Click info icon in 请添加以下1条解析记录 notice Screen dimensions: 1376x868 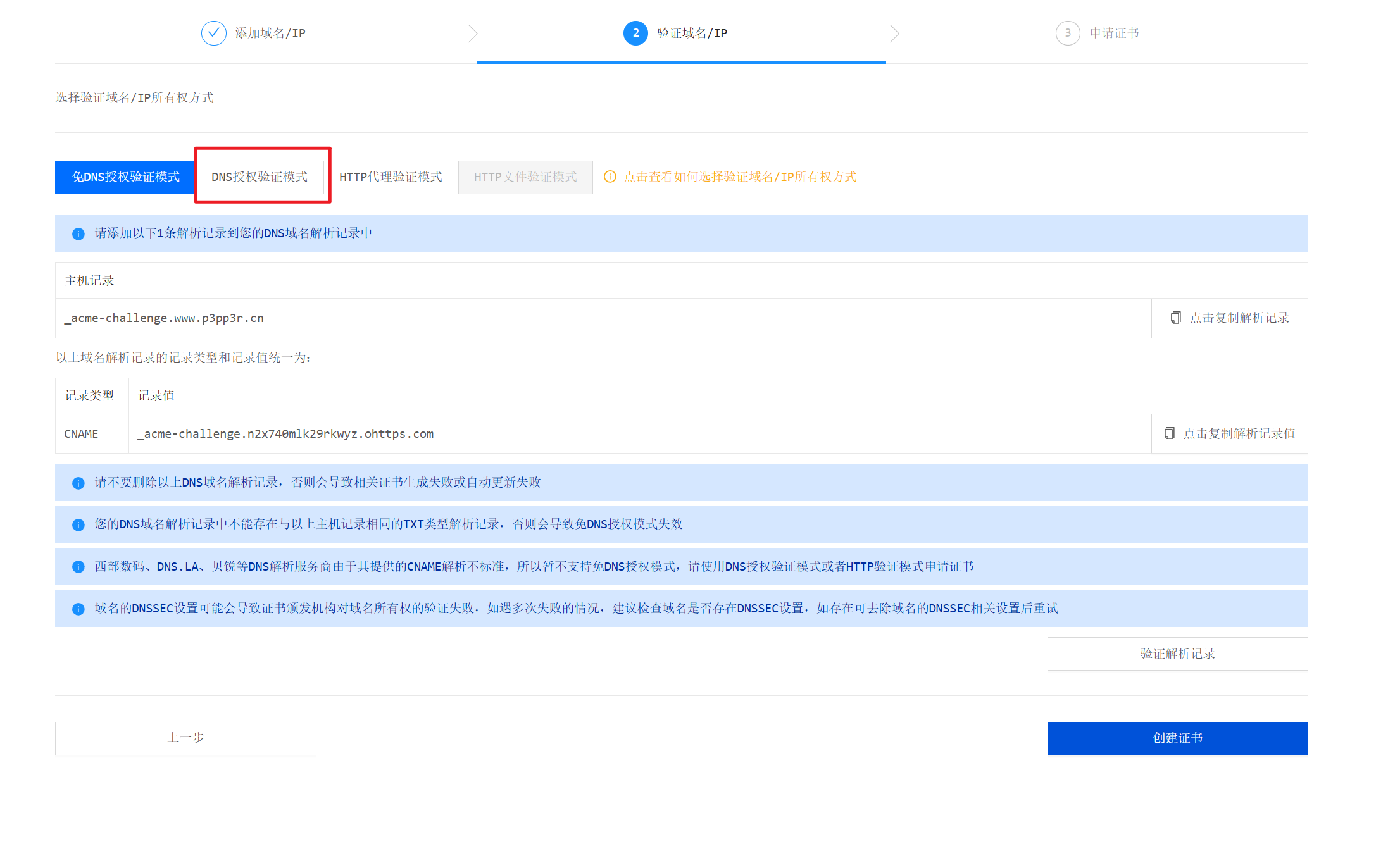pos(78,233)
